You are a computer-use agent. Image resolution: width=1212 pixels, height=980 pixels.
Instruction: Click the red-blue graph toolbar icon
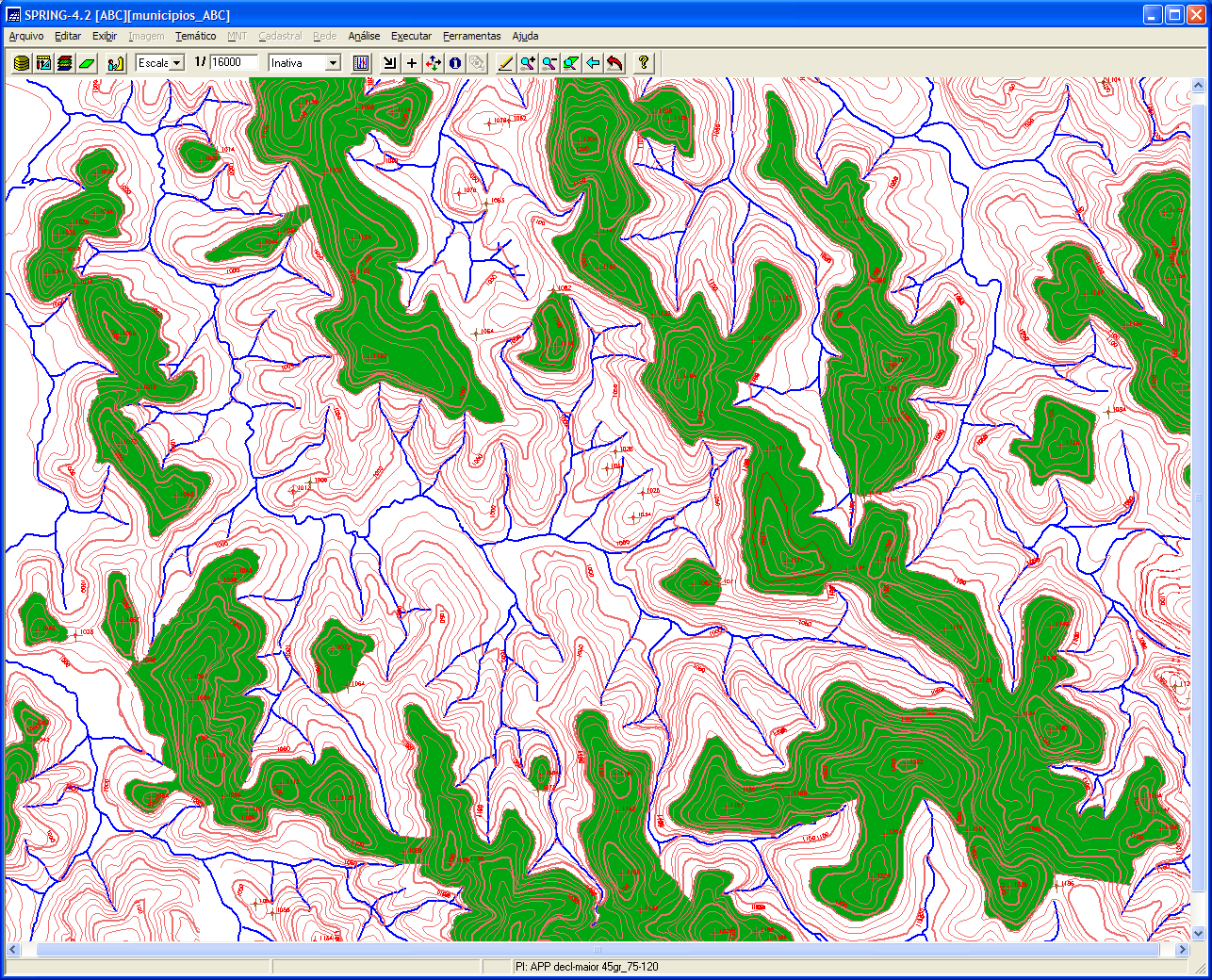(361, 63)
